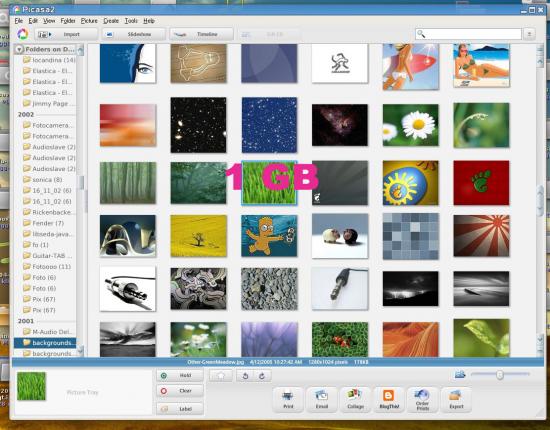This screenshot has height=430, width=550.
Task: Select the libseda-java folder
Action: 49,234
